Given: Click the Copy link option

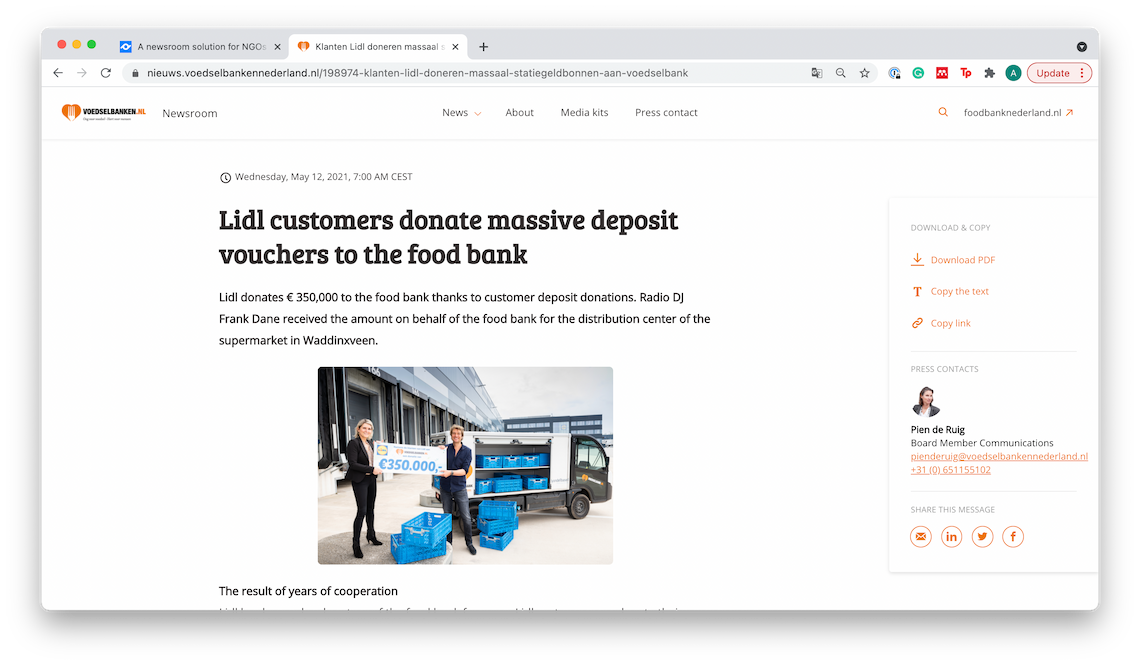Looking at the screenshot, I should point(950,323).
